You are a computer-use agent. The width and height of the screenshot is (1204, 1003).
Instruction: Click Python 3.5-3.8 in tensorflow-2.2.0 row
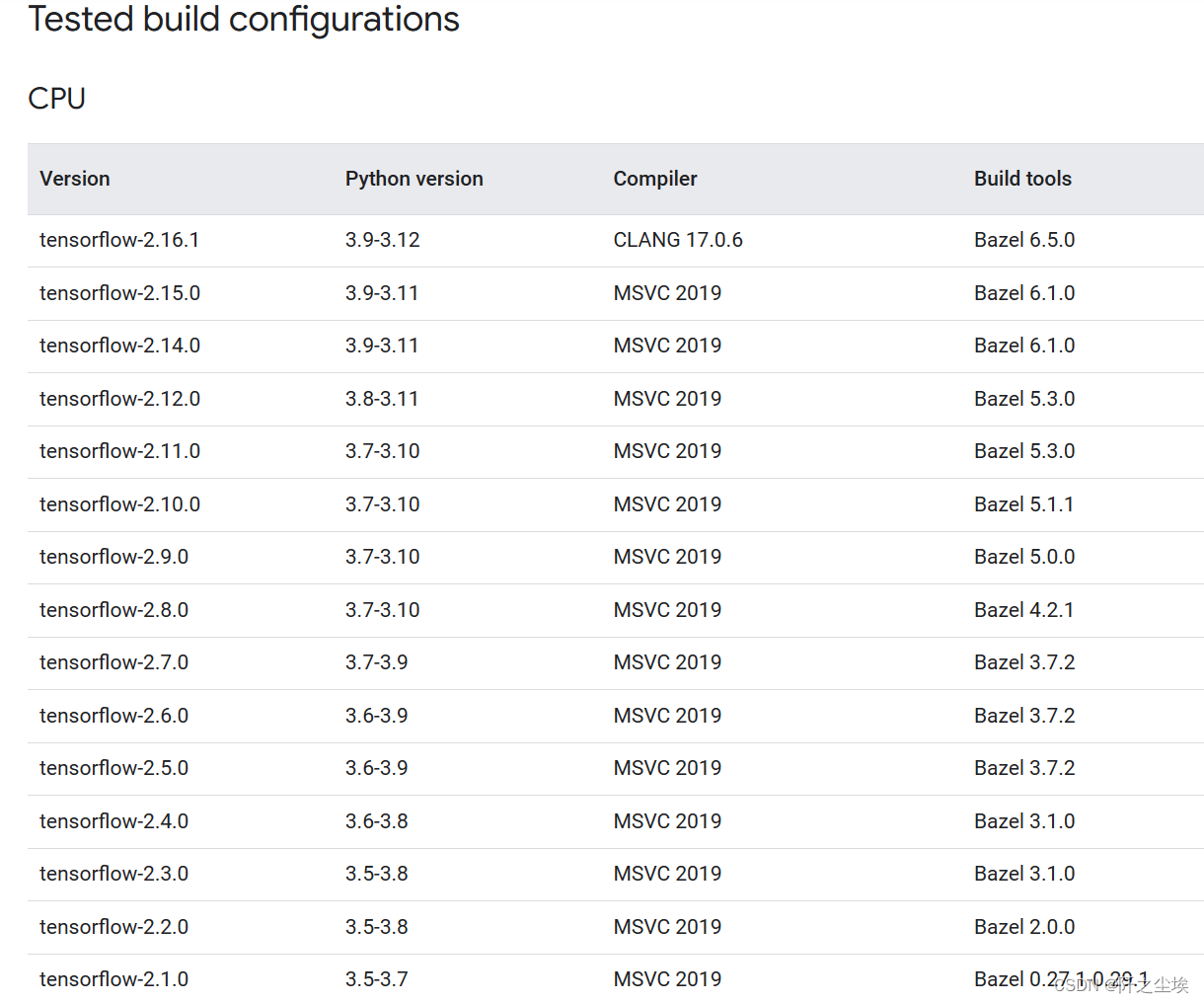click(x=377, y=927)
